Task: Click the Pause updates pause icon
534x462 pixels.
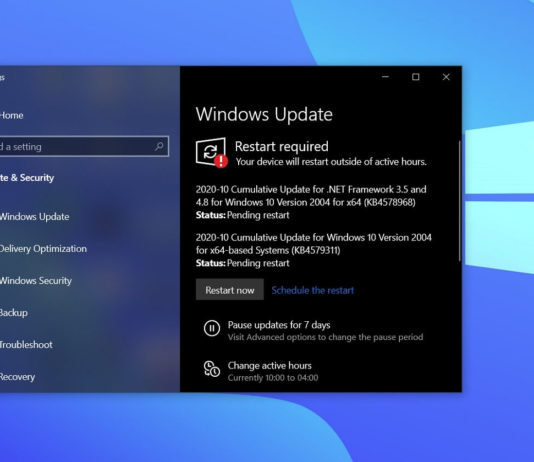Action: (x=212, y=329)
